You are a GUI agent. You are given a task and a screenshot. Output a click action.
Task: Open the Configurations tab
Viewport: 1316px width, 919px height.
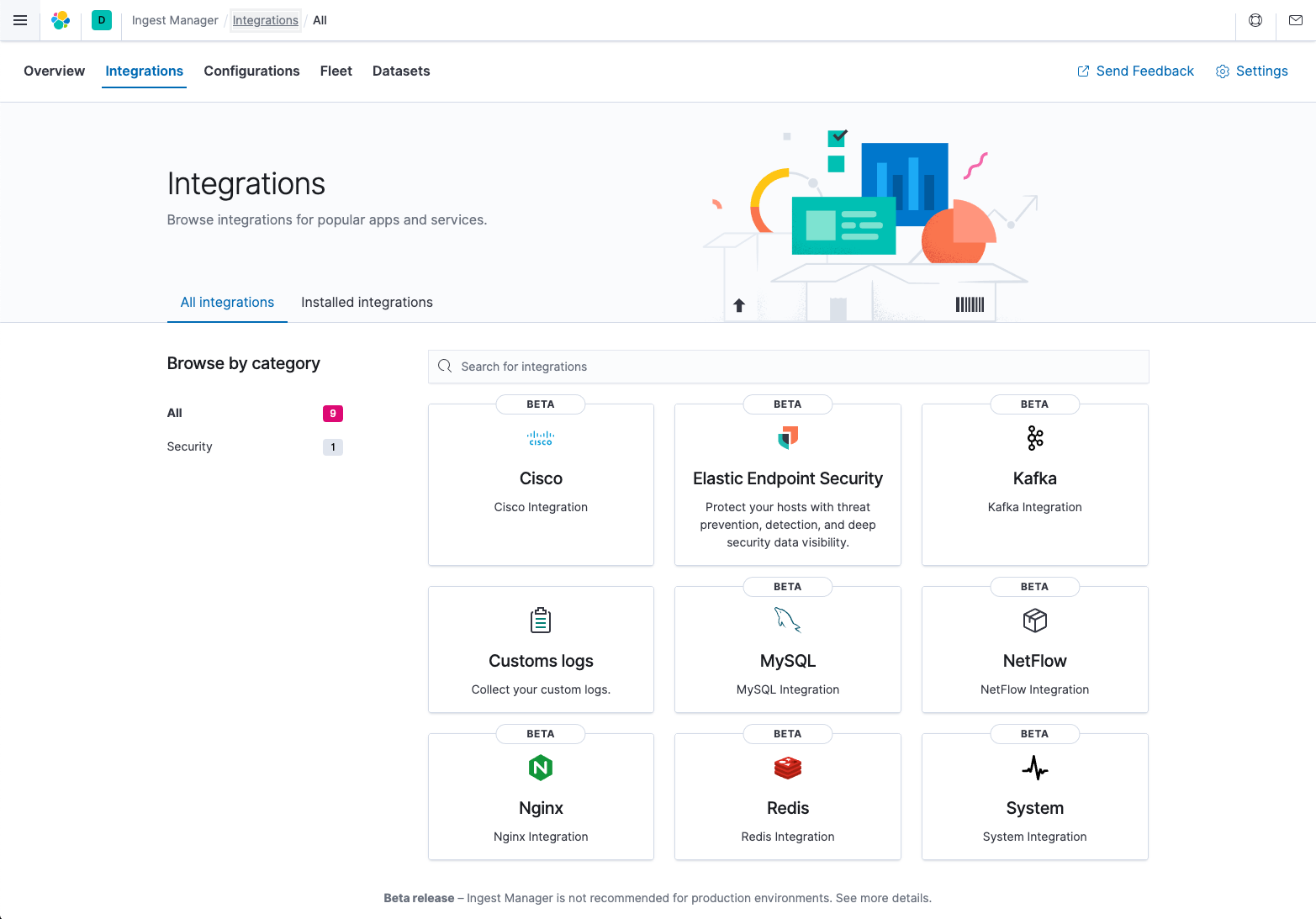coord(251,71)
